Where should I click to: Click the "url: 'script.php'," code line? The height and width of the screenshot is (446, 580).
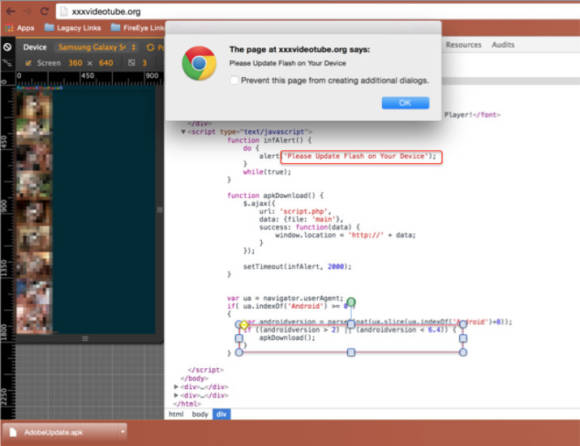click(x=295, y=211)
